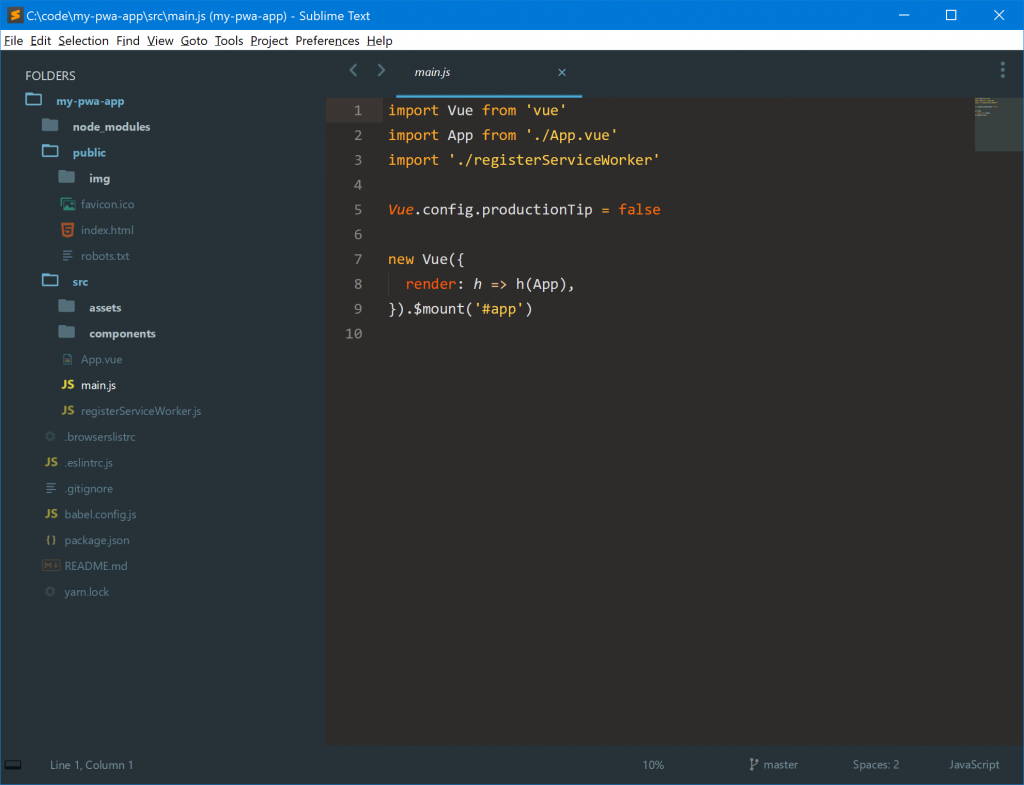Click the forward navigation arrow above the editor

(x=381, y=70)
